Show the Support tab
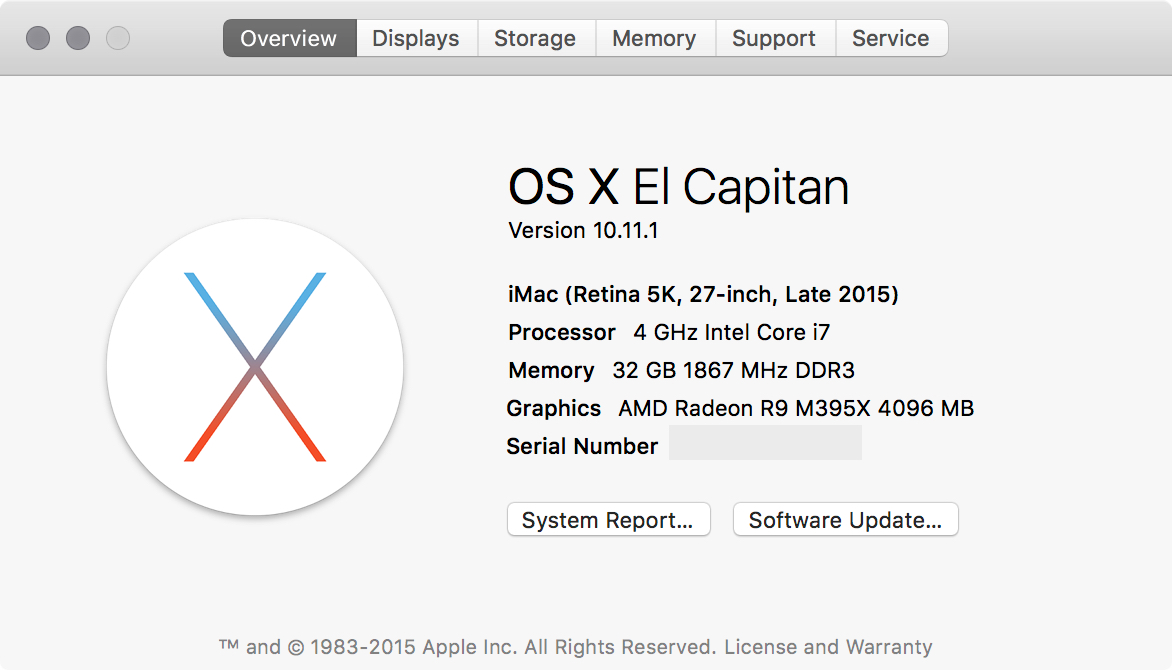Image resolution: width=1172 pixels, height=670 pixels. tap(774, 38)
